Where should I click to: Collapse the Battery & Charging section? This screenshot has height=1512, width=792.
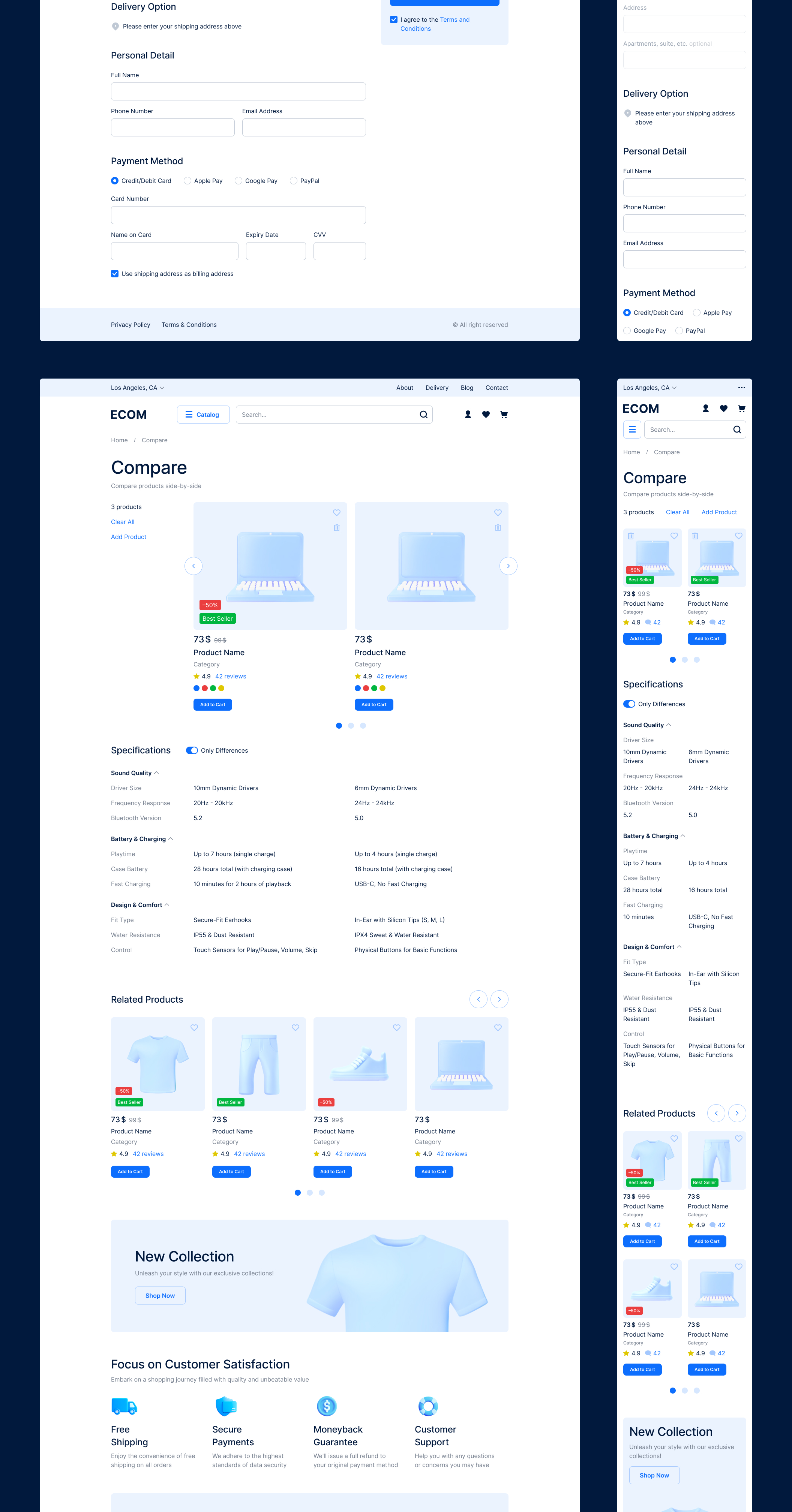coord(169,839)
